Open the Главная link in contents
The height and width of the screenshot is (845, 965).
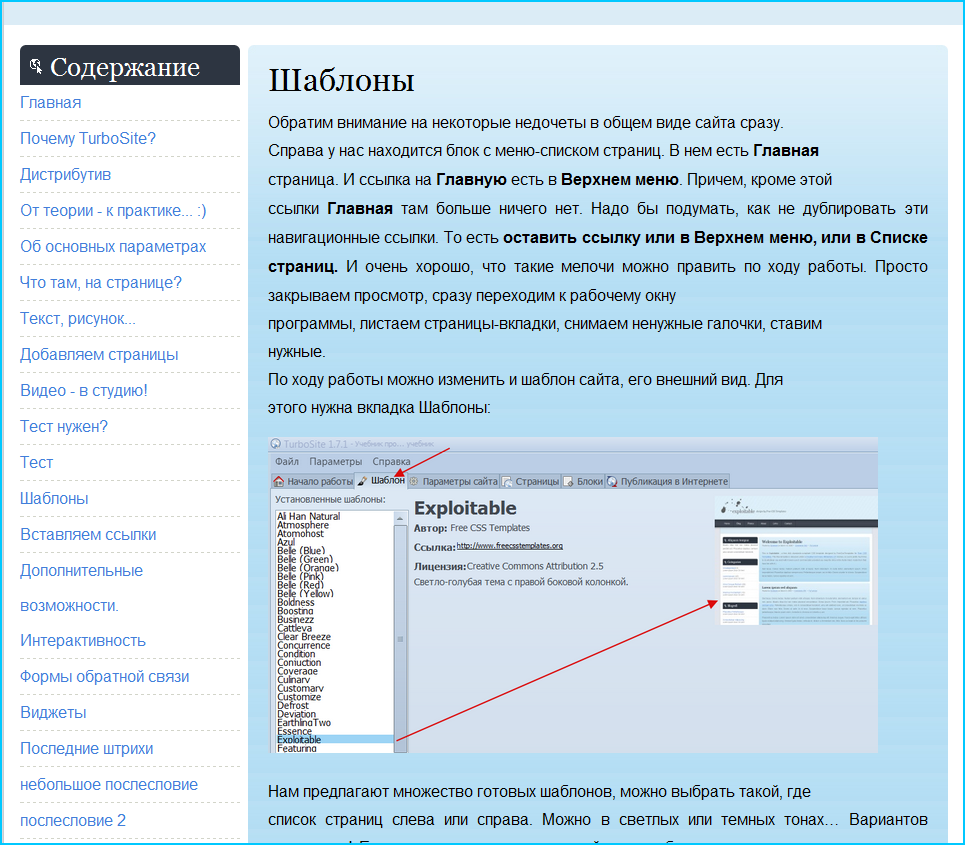(x=50, y=103)
